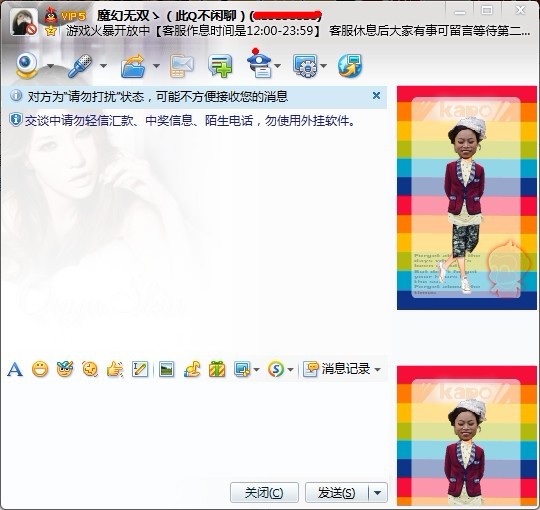Open font settings with the A icon
Viewport: 540px width, 510px height.
[x=15, y=370]
